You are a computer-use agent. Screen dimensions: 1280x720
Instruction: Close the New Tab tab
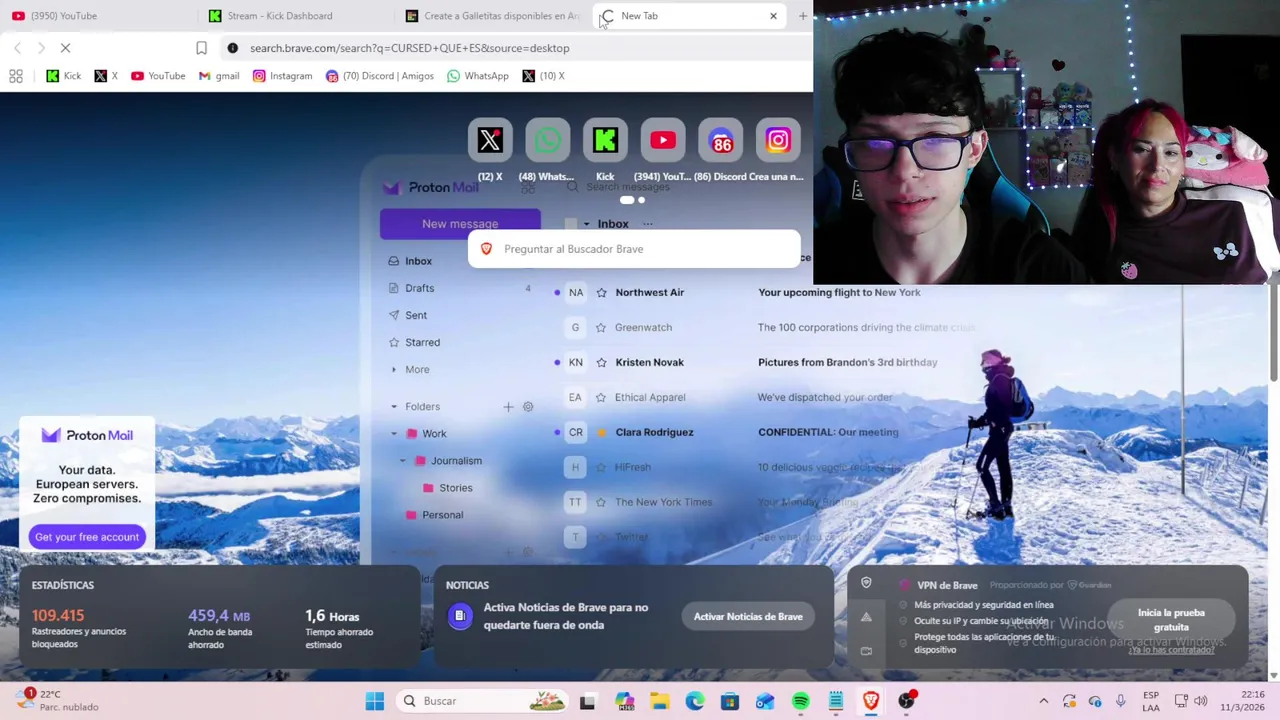tap(773, 16)
